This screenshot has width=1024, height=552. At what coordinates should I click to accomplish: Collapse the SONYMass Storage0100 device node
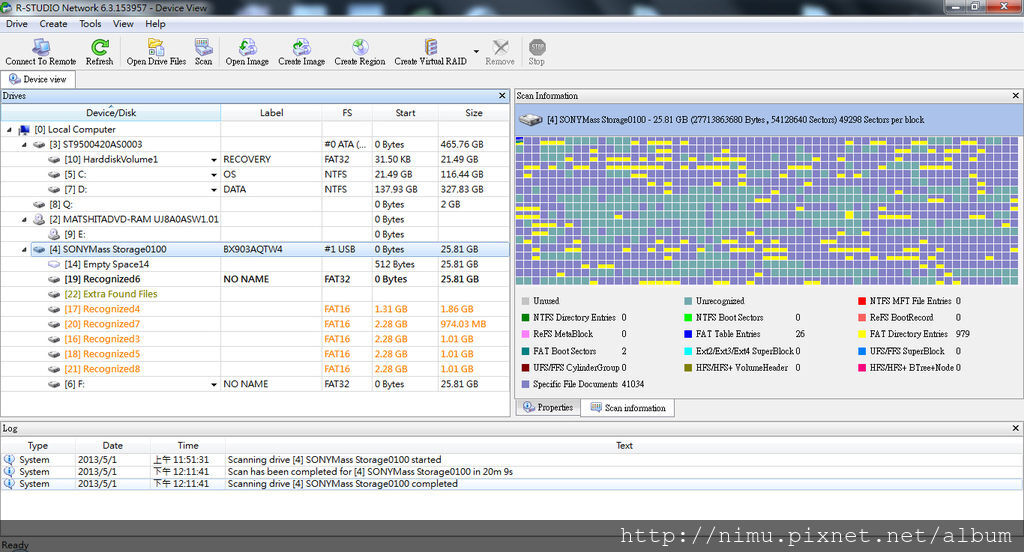[25, 250]
